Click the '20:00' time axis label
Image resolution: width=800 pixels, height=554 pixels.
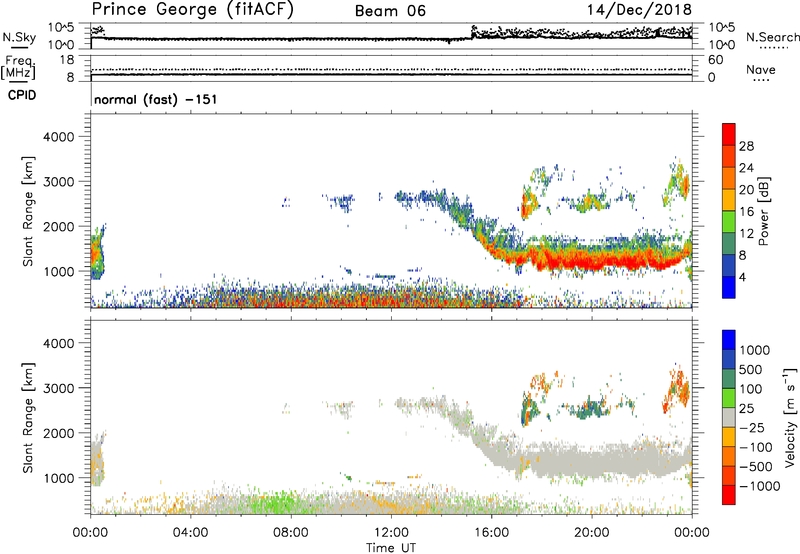pyautogui.click(x=592, y=533)
